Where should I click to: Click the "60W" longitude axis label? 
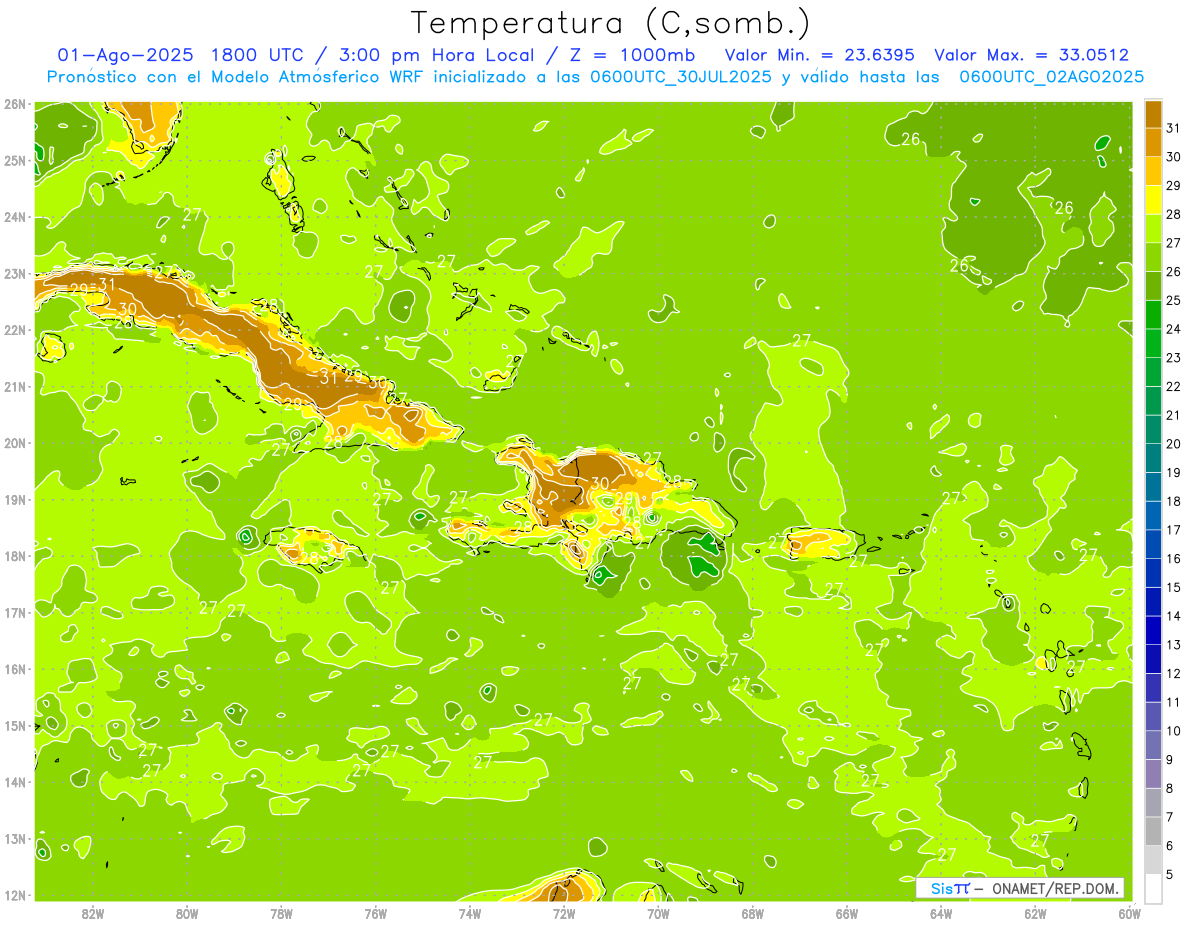(x=1129, y=914)
